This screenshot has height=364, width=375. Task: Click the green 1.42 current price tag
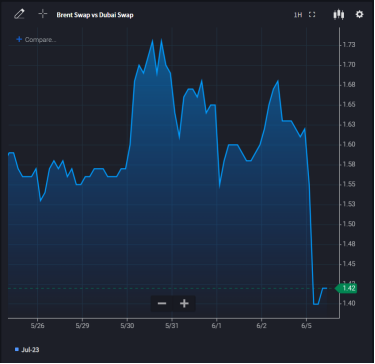point(346,288)
